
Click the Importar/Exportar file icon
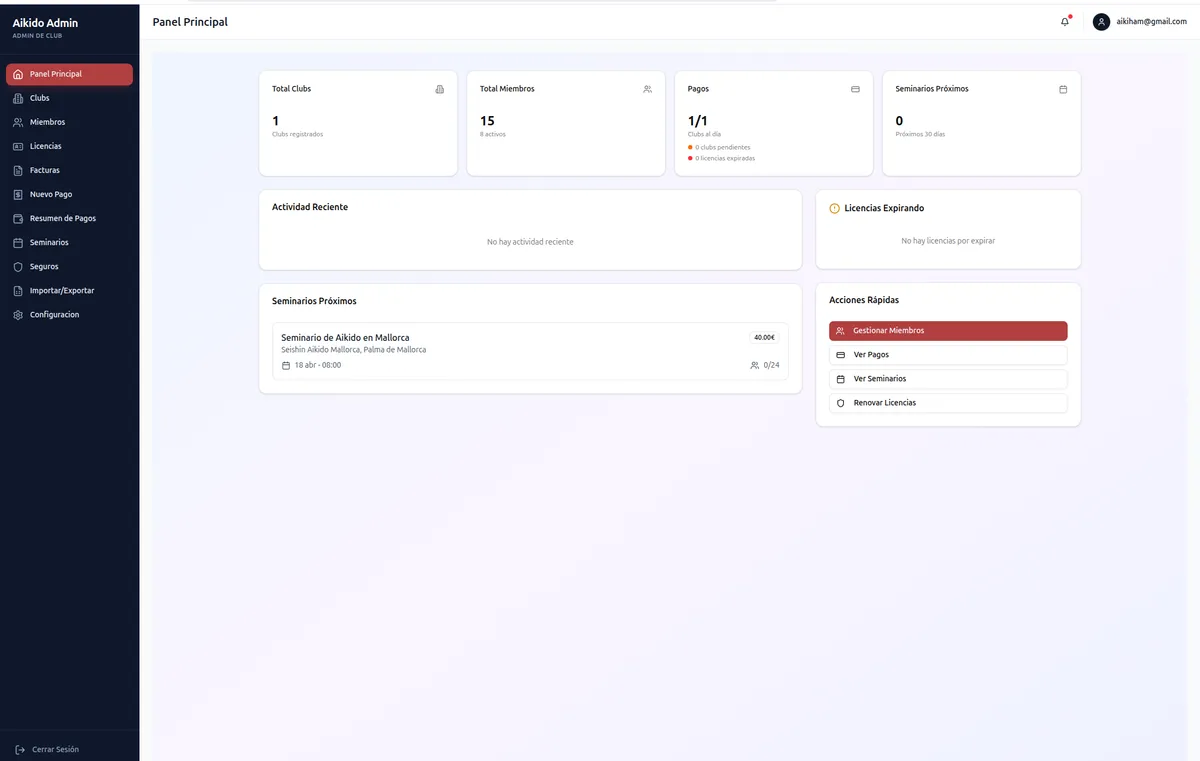[x=18, y=291]
